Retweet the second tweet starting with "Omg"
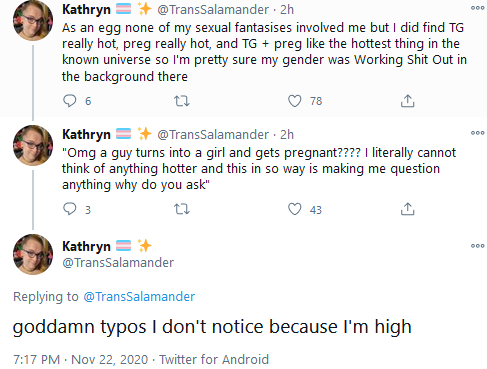Image resolution: width=487 pixels, height=369 pixels. coord(182,209)
